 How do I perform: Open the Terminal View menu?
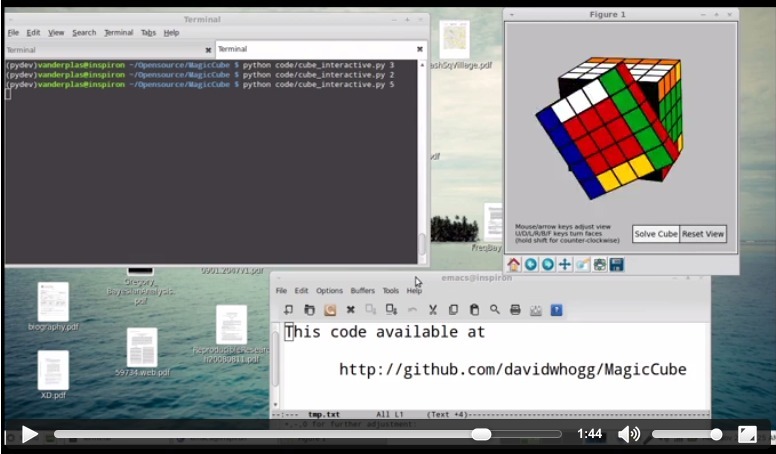(56, 33)
